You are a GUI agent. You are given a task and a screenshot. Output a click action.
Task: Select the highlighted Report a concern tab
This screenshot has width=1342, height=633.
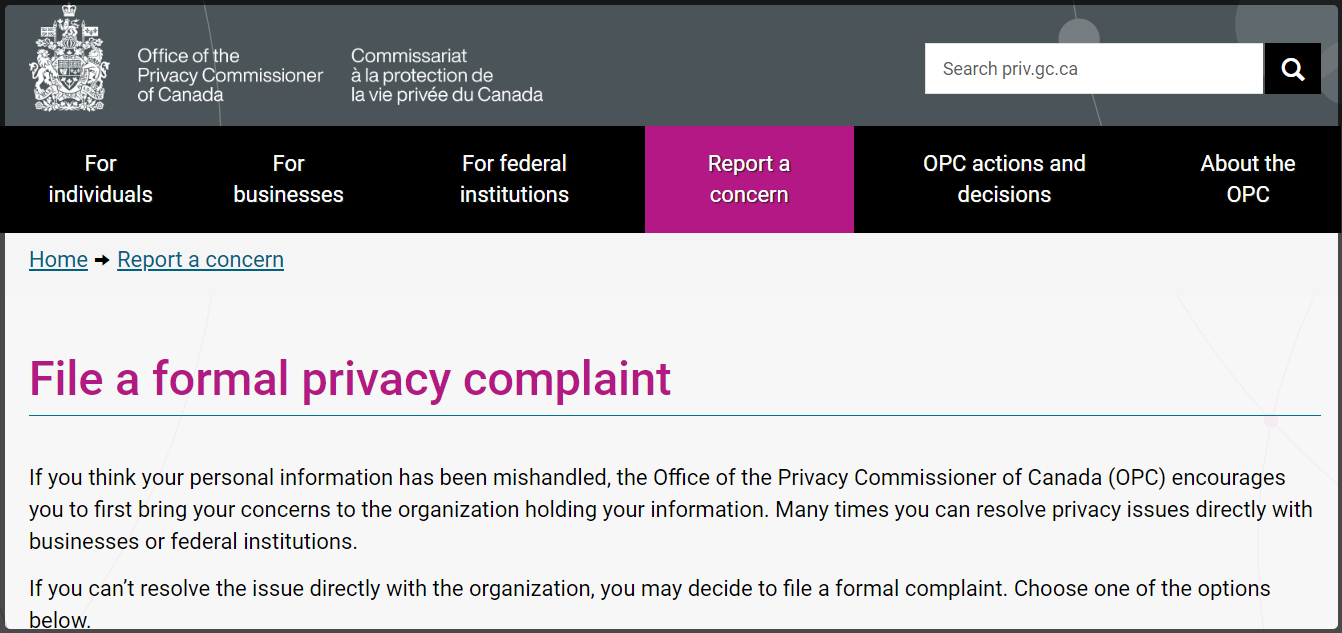749,179
